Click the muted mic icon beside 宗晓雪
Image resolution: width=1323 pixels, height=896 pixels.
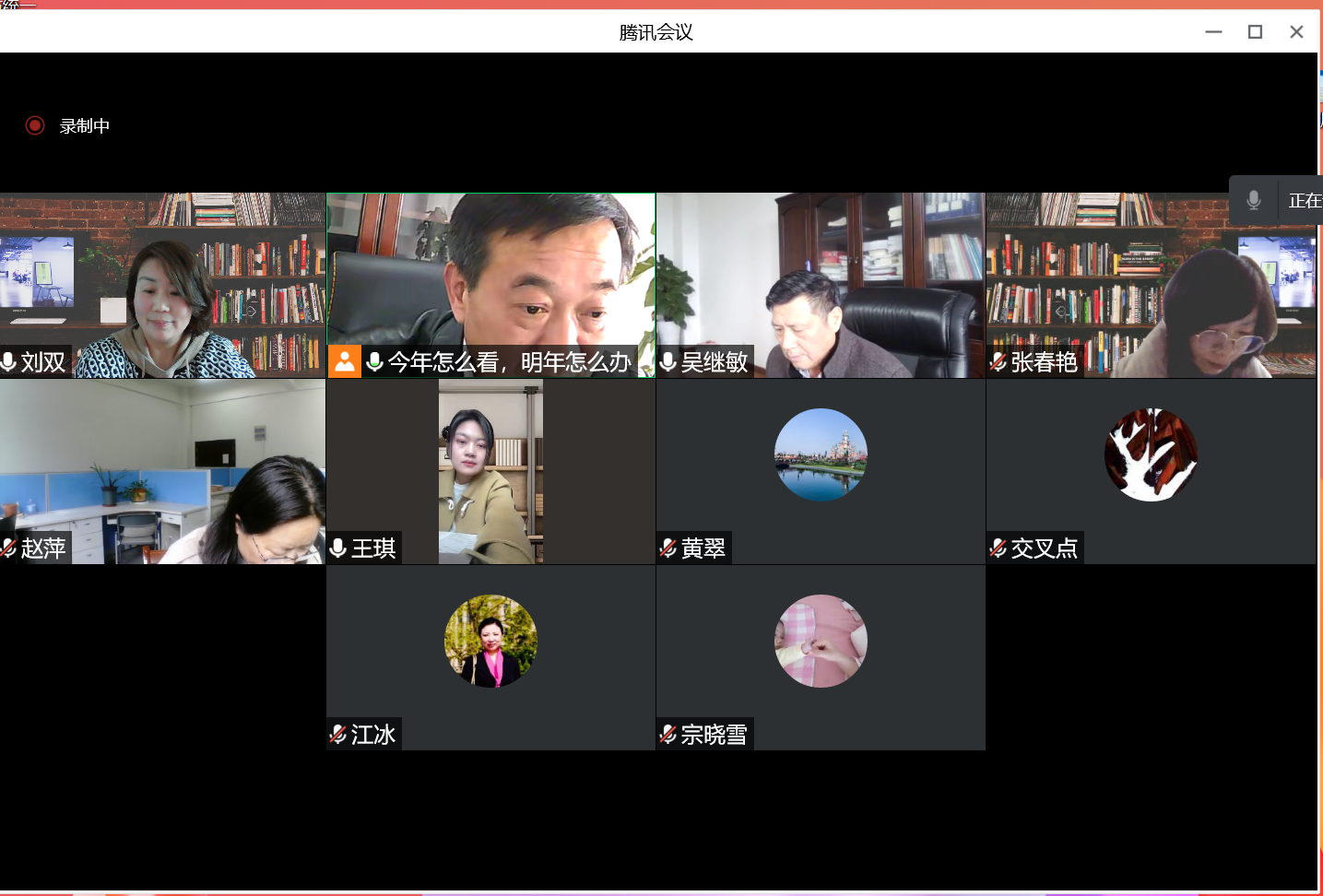coord(668,735)
